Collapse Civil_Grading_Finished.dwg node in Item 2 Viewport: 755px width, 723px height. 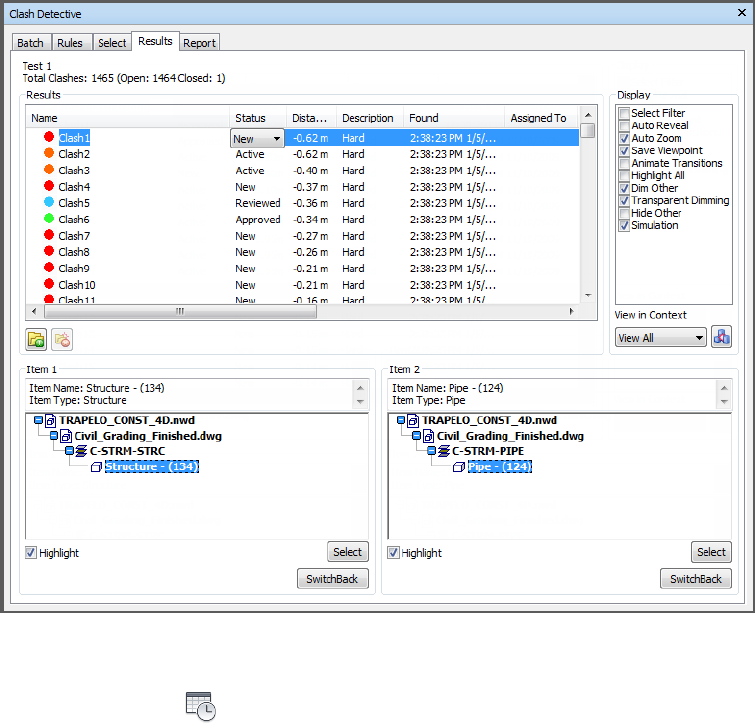click(417, 436)
